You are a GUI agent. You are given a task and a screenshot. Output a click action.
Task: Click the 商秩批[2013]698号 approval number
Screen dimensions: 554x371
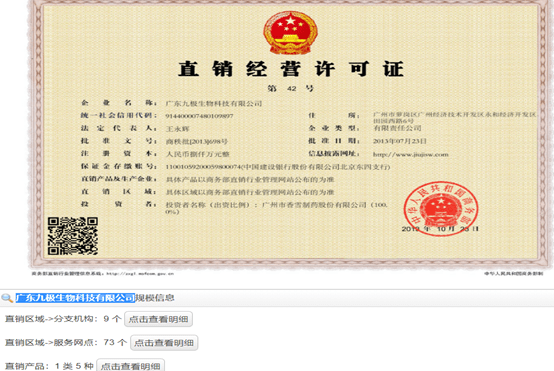(x=197, y=141)
